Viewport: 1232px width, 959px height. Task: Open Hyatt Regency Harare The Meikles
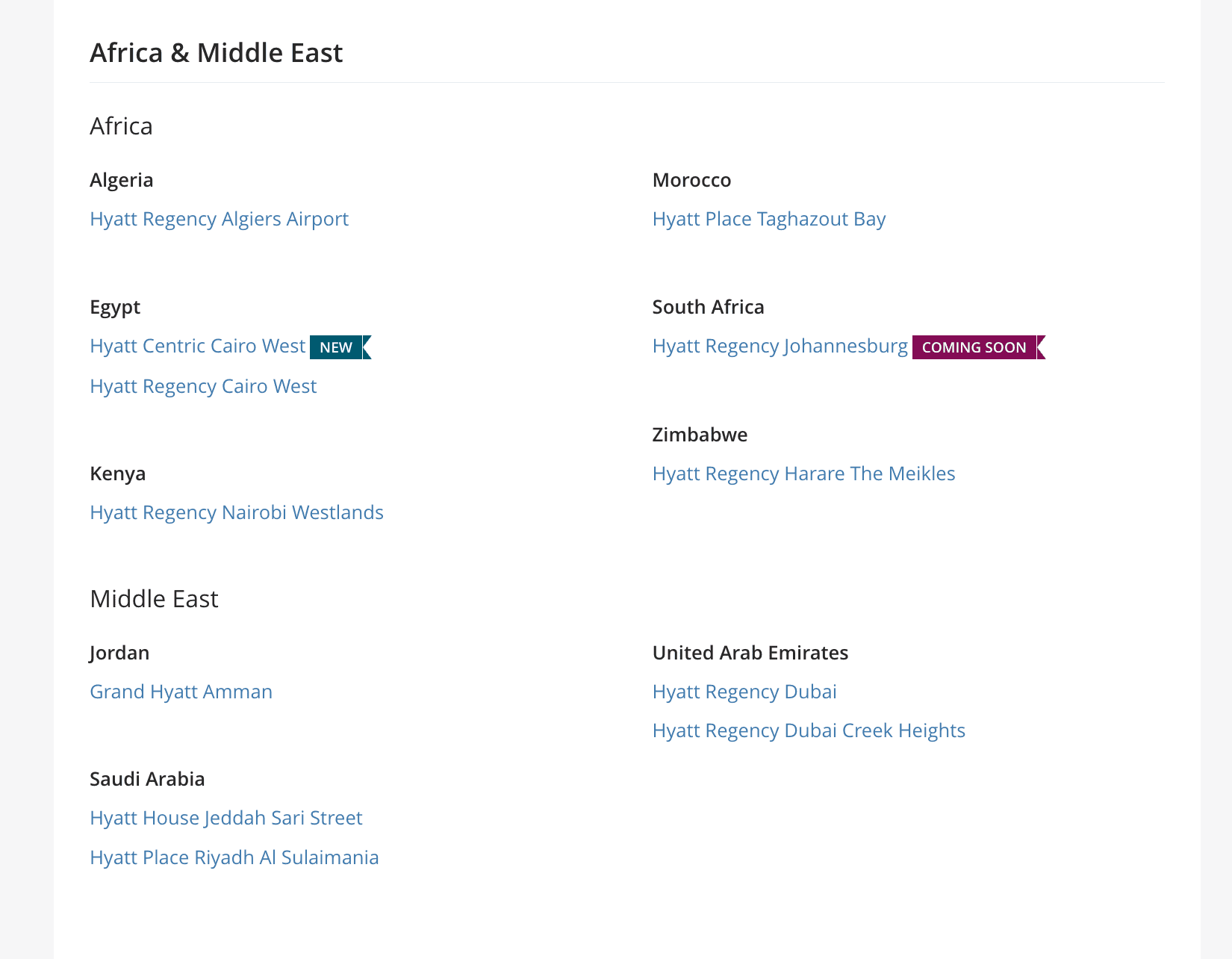(804, 474)
